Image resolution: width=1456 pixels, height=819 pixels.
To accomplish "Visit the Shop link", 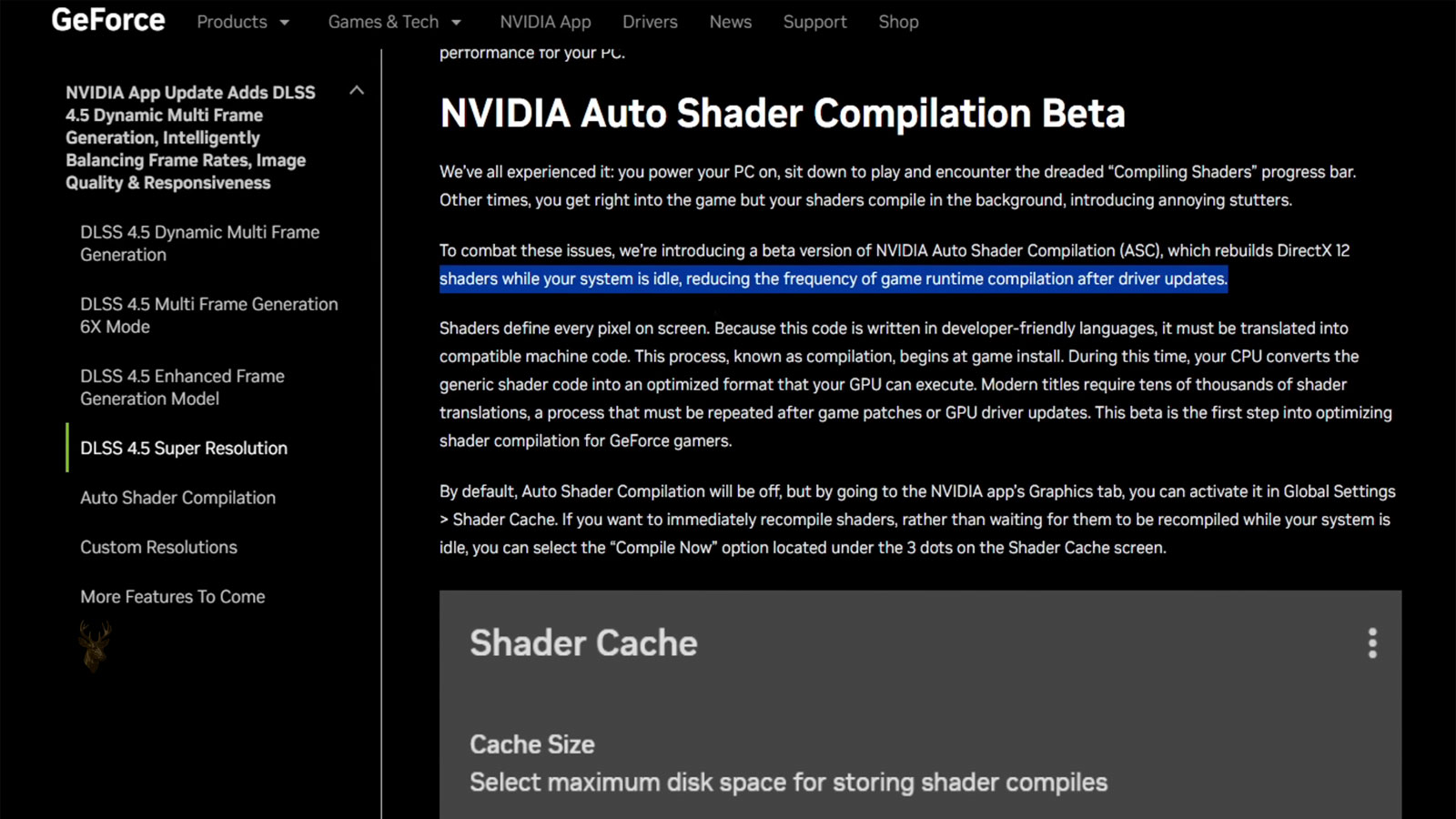I will pyautogui.click(x=898, y=22).
